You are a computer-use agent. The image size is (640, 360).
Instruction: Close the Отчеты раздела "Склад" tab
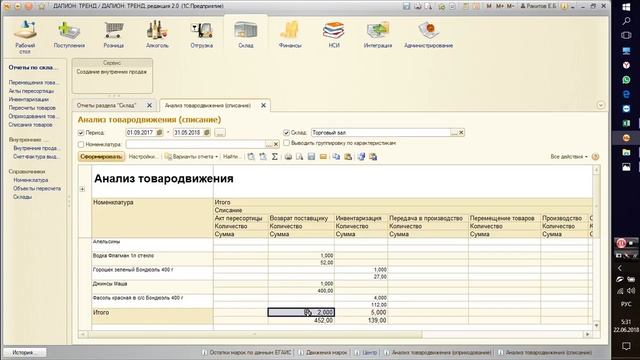(x=149, y=105)
